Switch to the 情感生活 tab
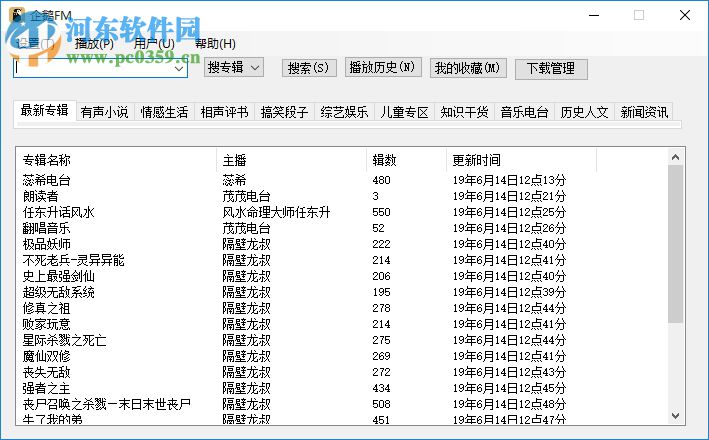 coord(165,112)
